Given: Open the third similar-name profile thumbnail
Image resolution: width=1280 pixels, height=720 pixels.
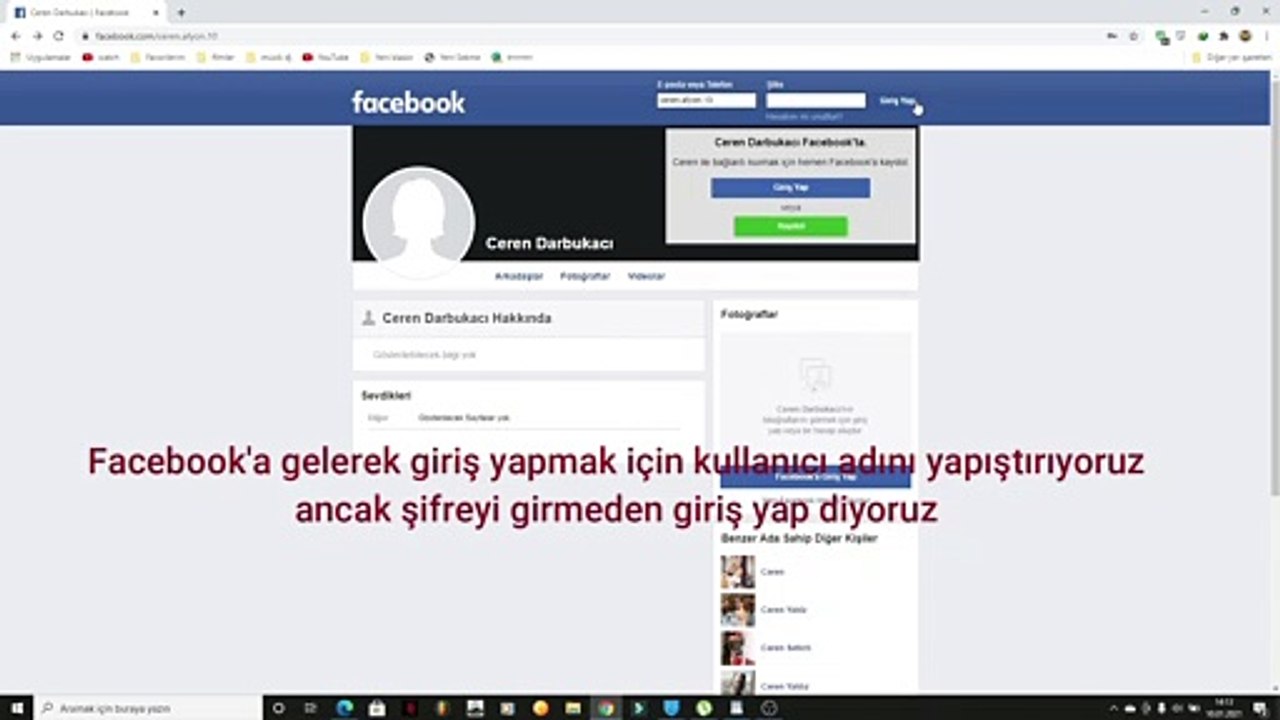Looking at the screenshot, I should (x=738, y=648).
